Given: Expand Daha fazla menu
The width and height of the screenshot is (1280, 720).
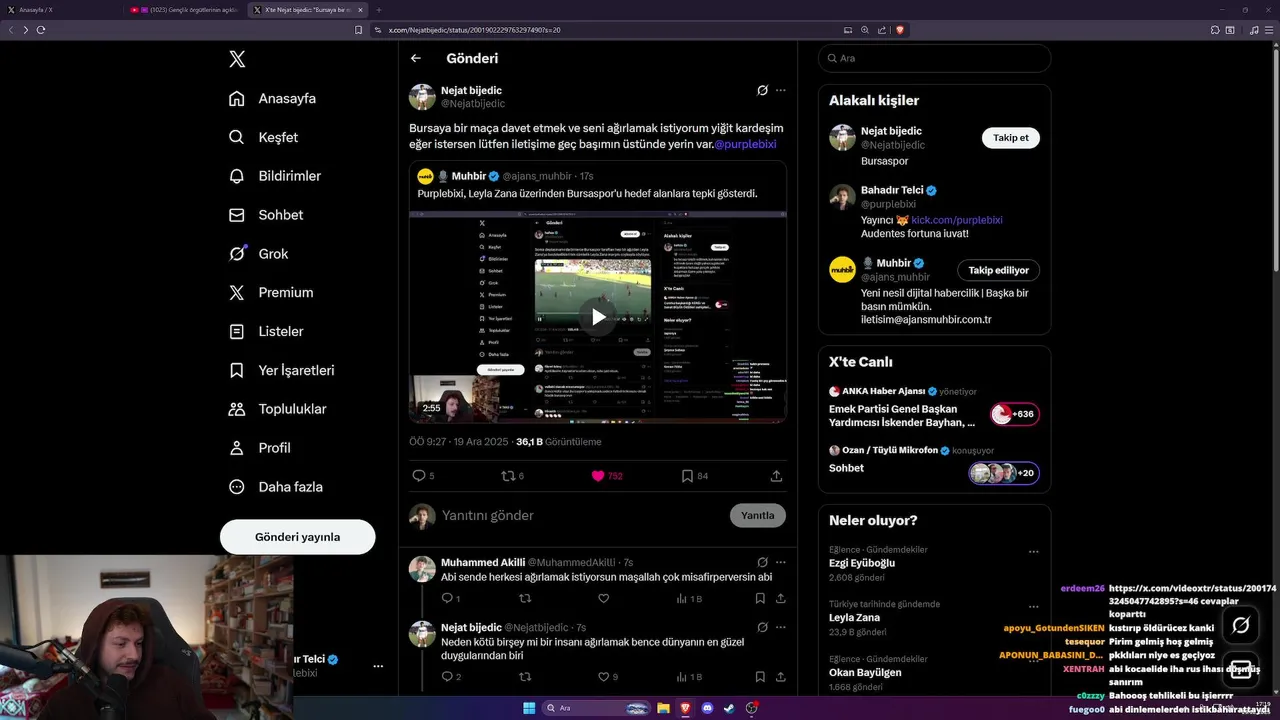Looking at the screenshot, I should 275,487.
